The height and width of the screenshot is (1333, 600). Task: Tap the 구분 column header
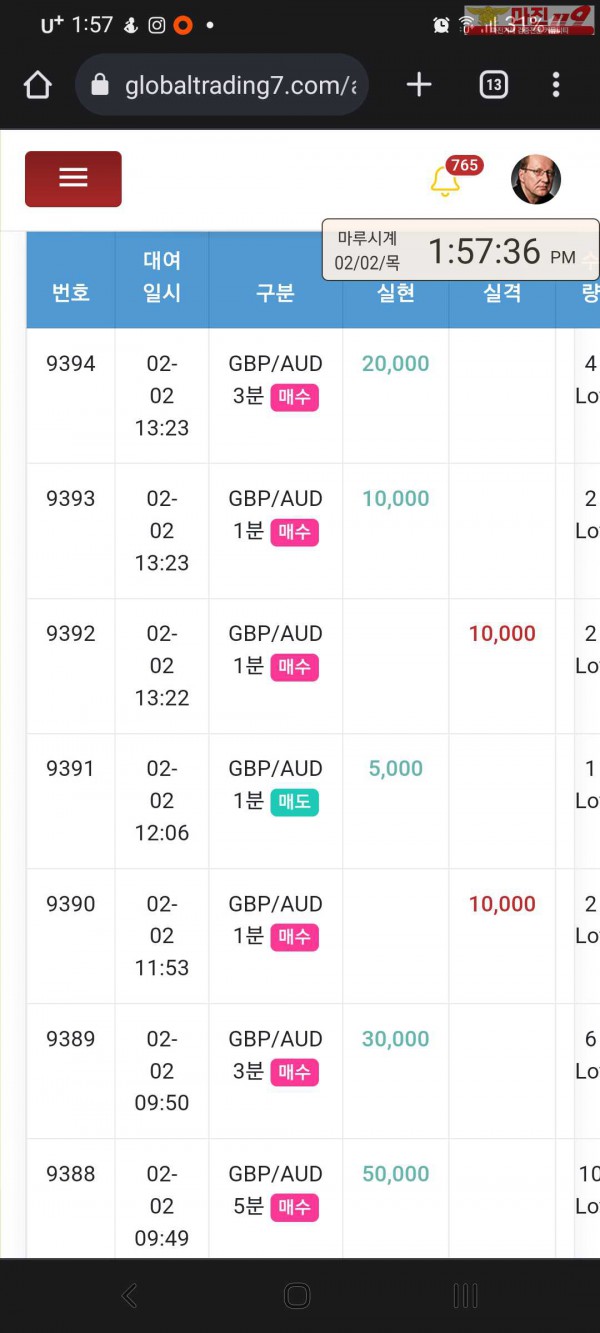click(275, 292)
